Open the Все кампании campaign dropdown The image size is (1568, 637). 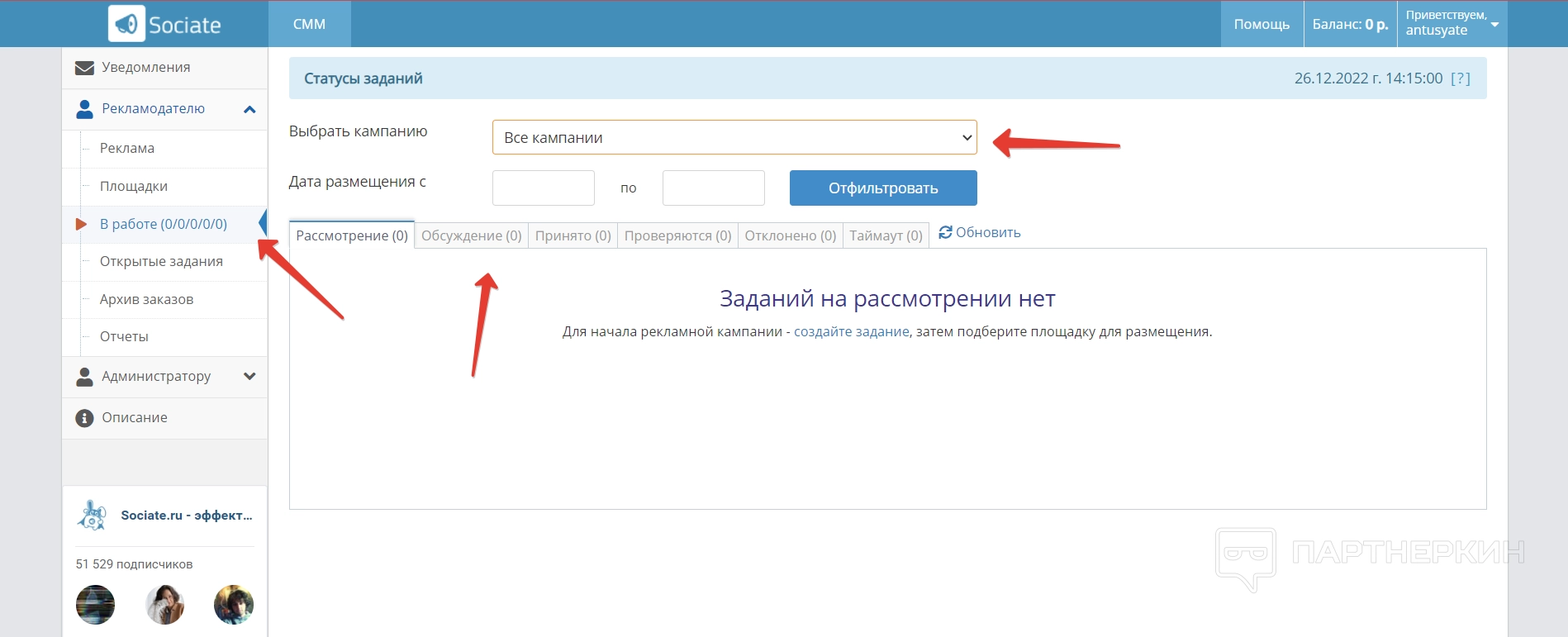tap(734, 137)
